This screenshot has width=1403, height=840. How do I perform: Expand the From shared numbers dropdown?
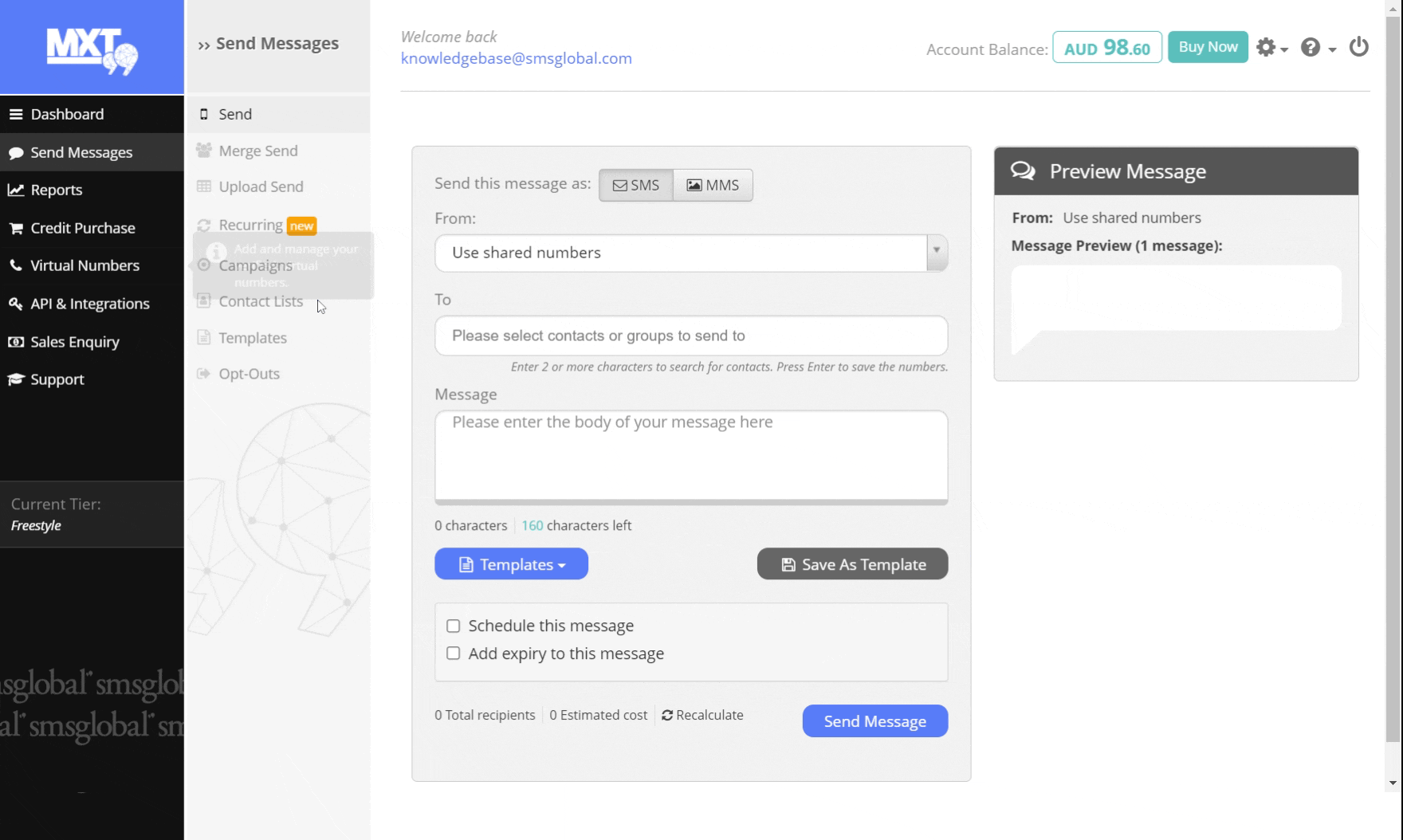[x=937, y=253]
